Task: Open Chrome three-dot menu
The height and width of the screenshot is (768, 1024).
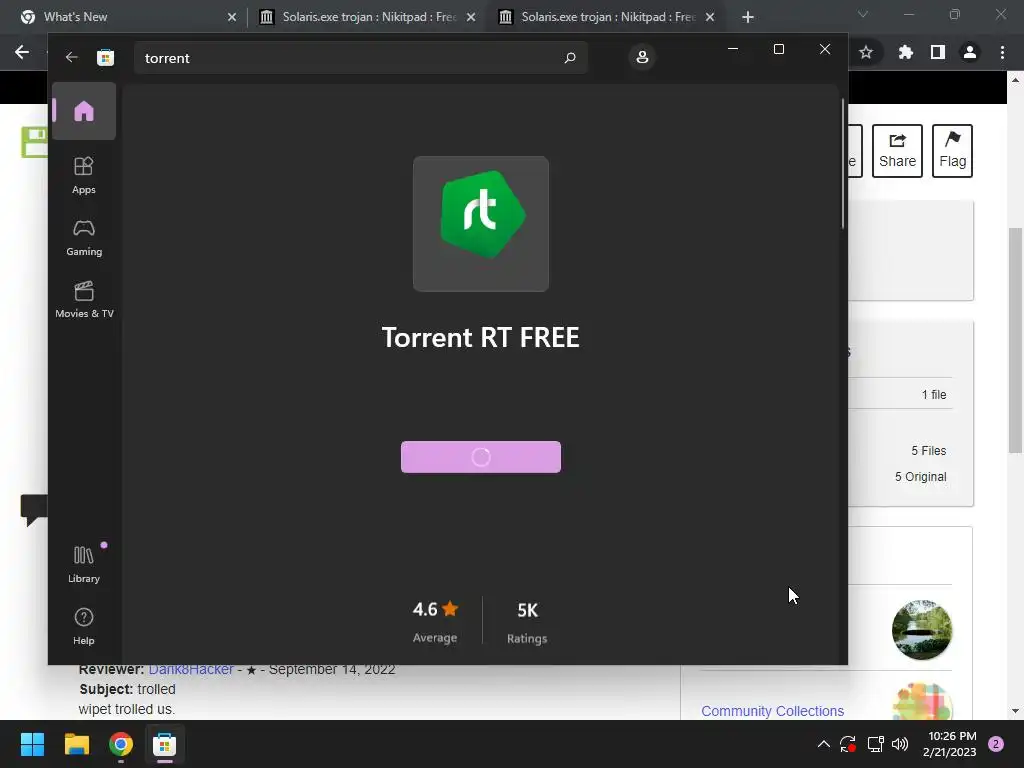Action: (x=1002, y=52)
